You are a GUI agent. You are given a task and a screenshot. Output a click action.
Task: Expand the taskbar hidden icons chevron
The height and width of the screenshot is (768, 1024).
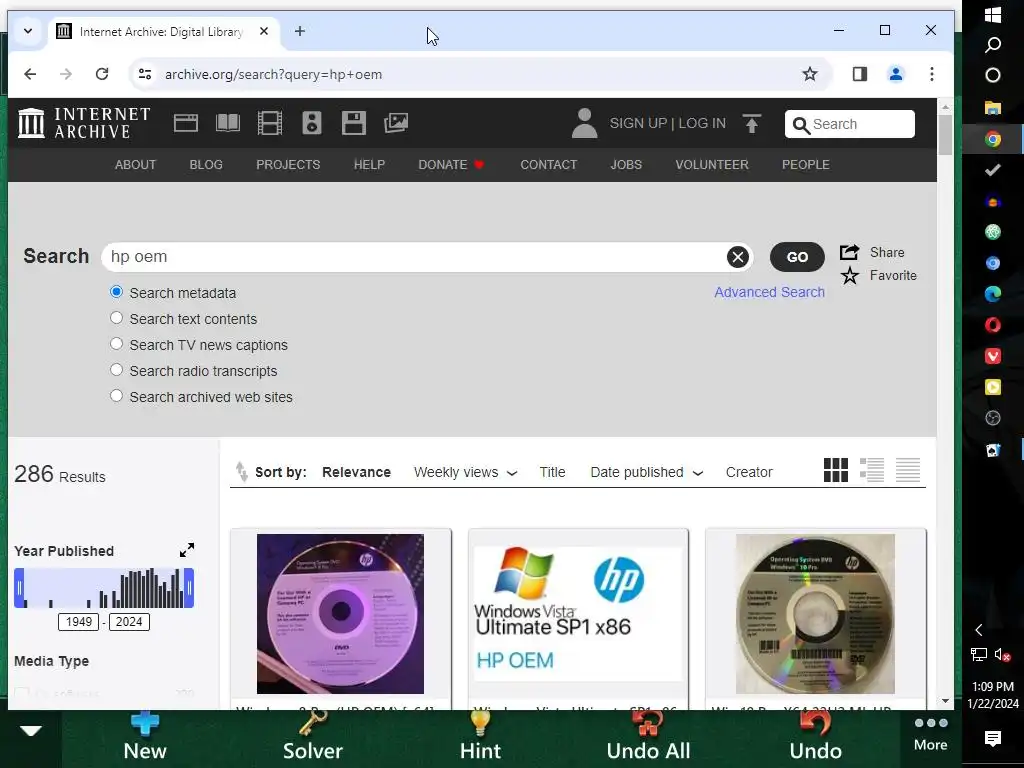(978, 630)
